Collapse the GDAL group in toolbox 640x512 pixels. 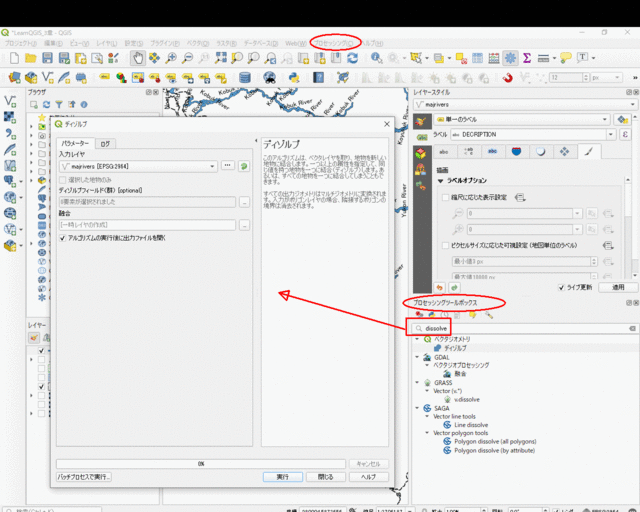pos(417,357)
